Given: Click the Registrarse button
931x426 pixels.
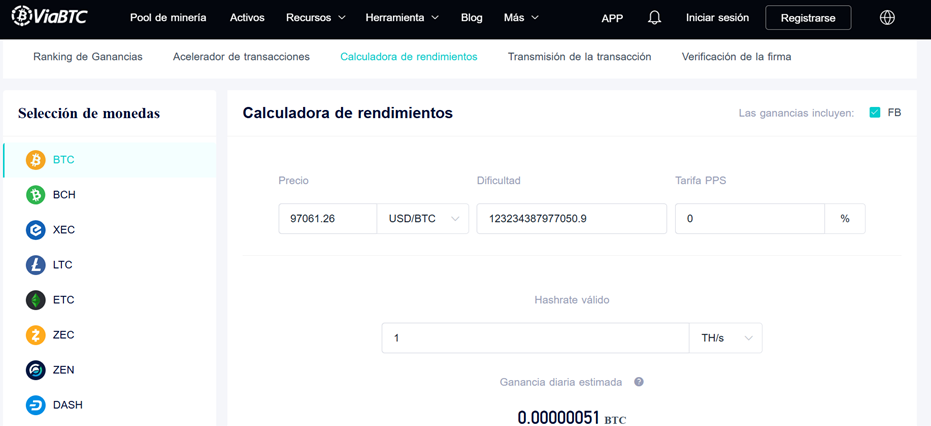Looking at the screenshot, I should click(808, 18).
